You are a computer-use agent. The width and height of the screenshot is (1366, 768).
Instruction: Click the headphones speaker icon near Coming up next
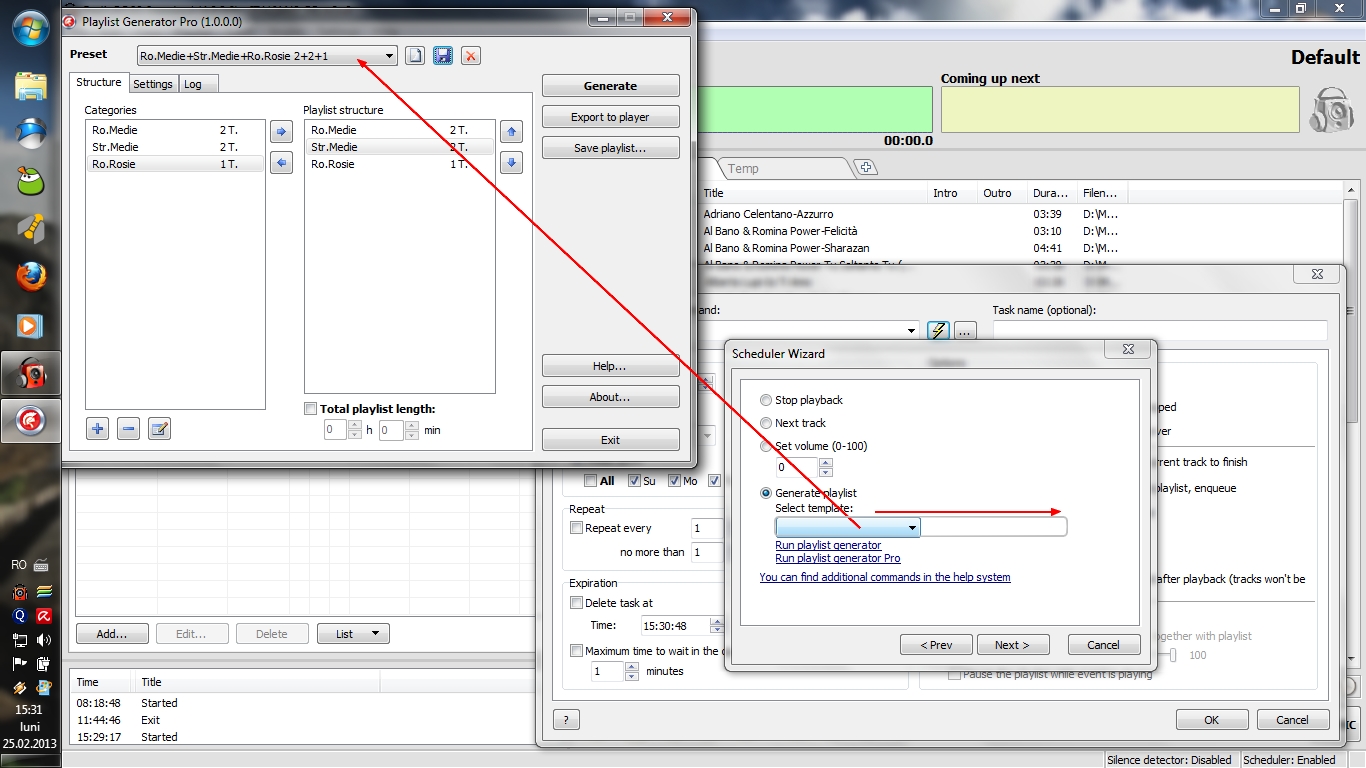(1332, 108)
